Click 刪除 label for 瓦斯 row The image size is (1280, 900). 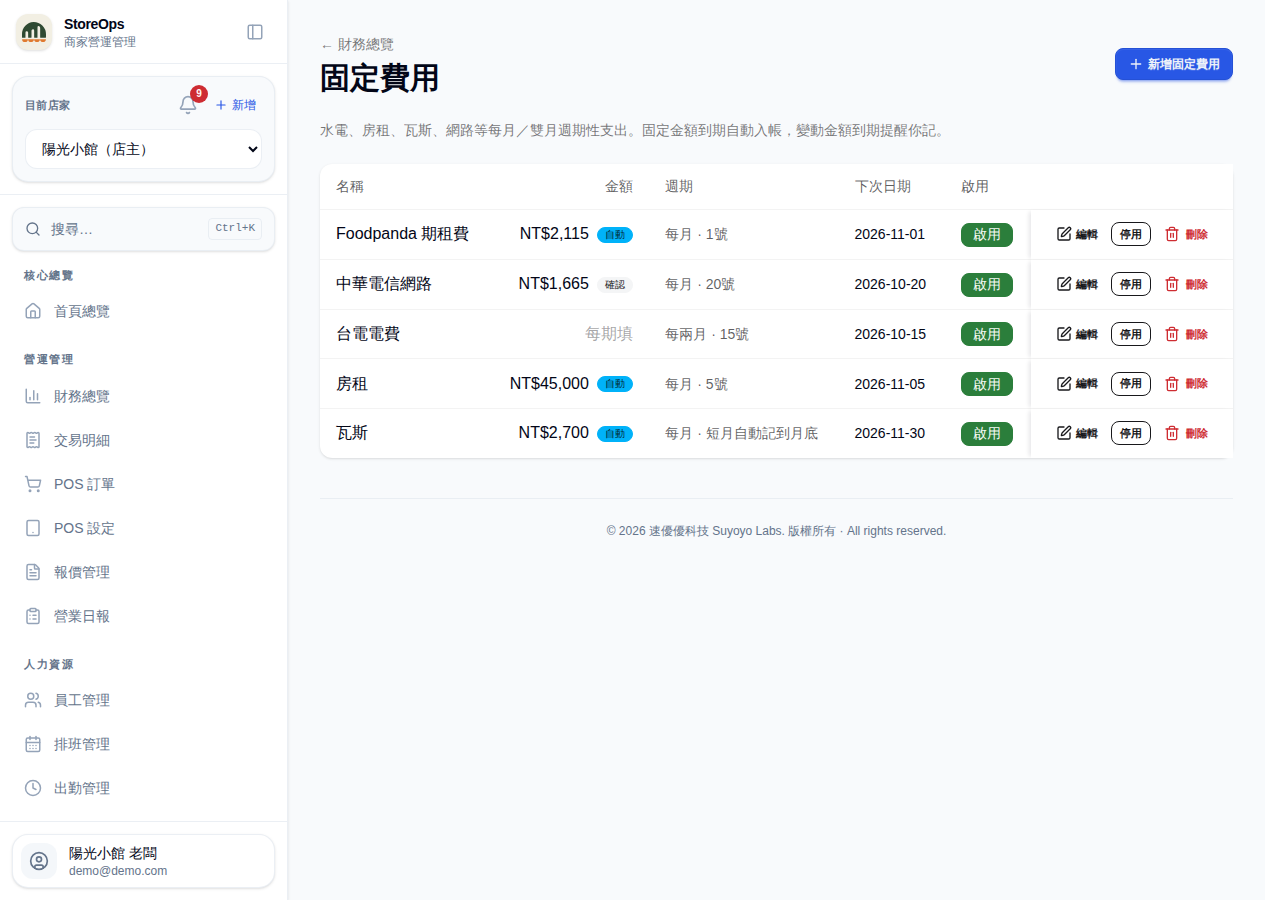[1196, 433]
